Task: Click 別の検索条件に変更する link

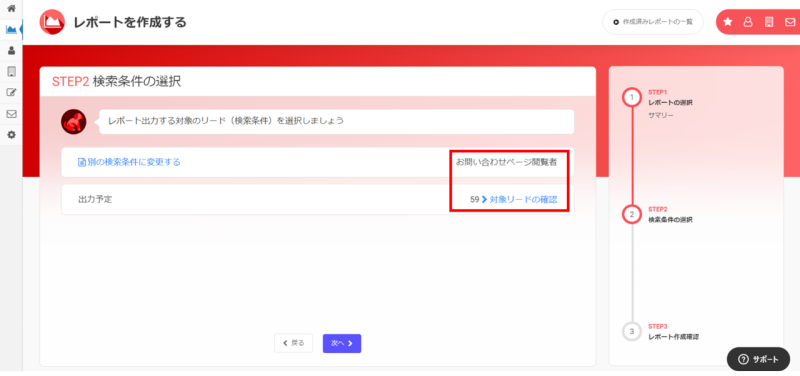Action: 129,162
